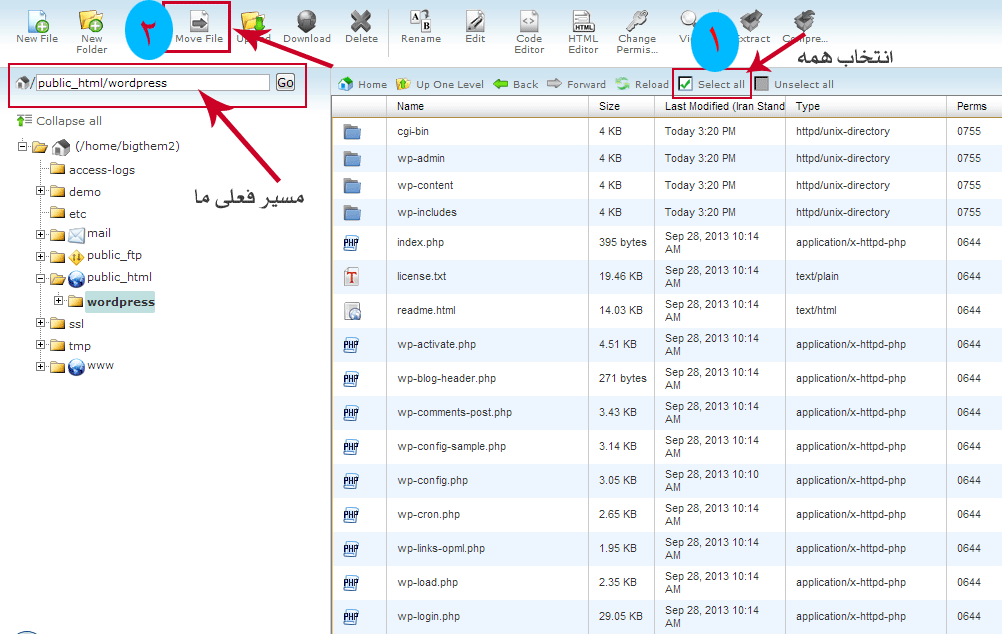The width and height of the screenshot is (1002, 634).
Task: Go Up One Level
Action: (440, 84)
